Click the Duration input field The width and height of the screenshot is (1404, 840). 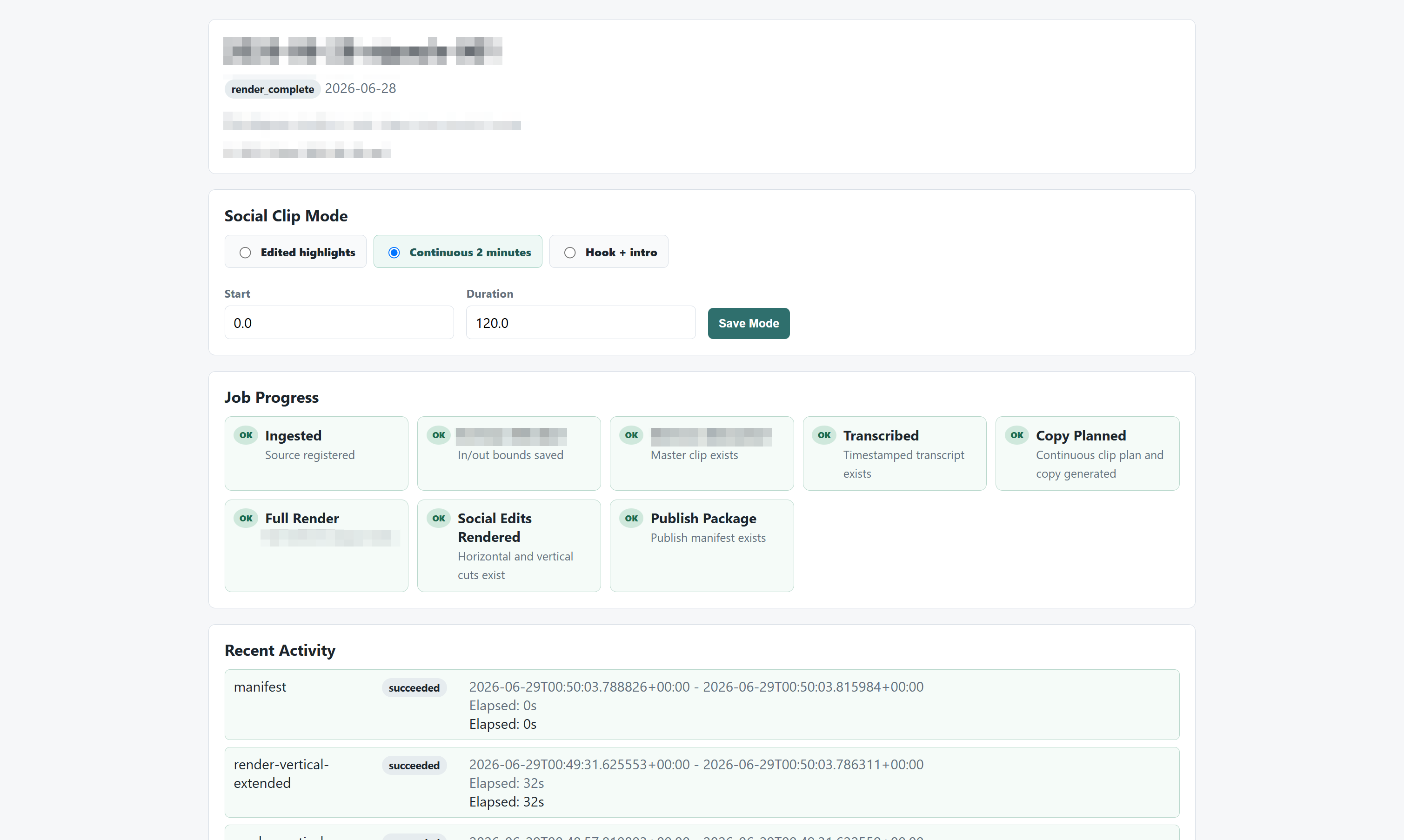tap(580, 323)
